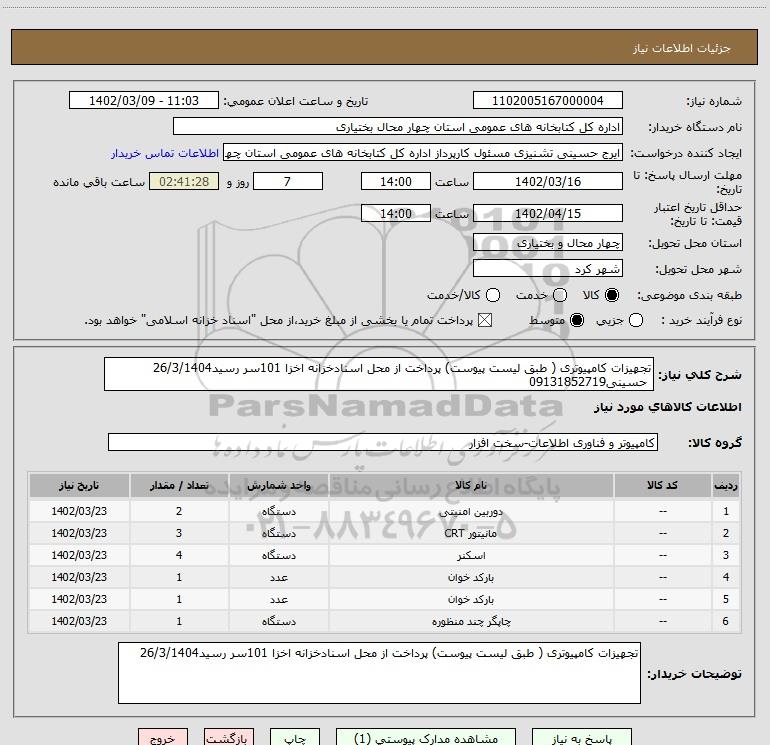770x745 pixels.
Task: Click the کد کالا column header
Action: click(x=662, y=485)
